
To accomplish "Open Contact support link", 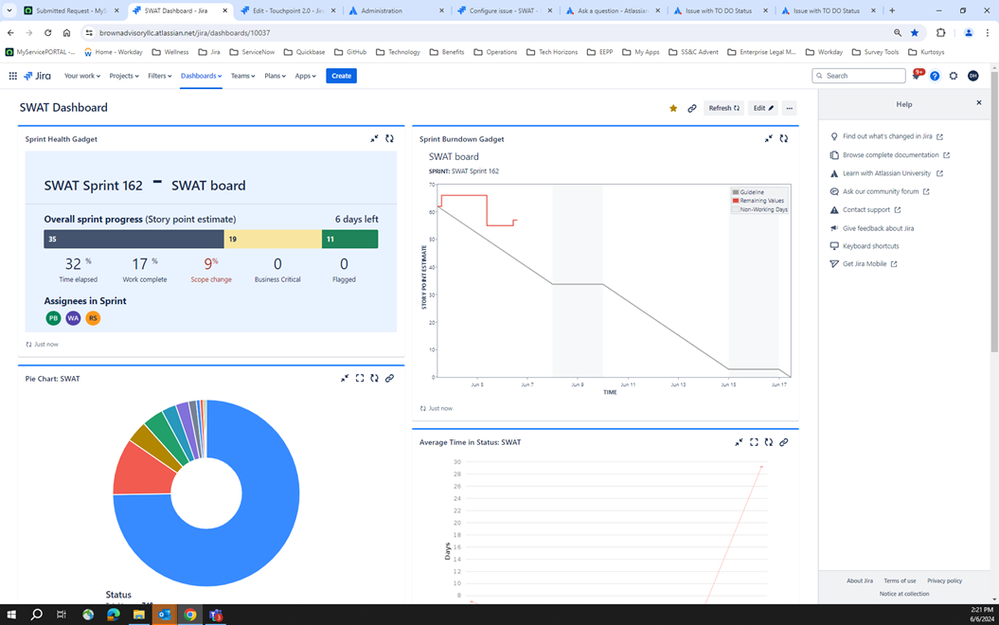I will click(866, 210).
